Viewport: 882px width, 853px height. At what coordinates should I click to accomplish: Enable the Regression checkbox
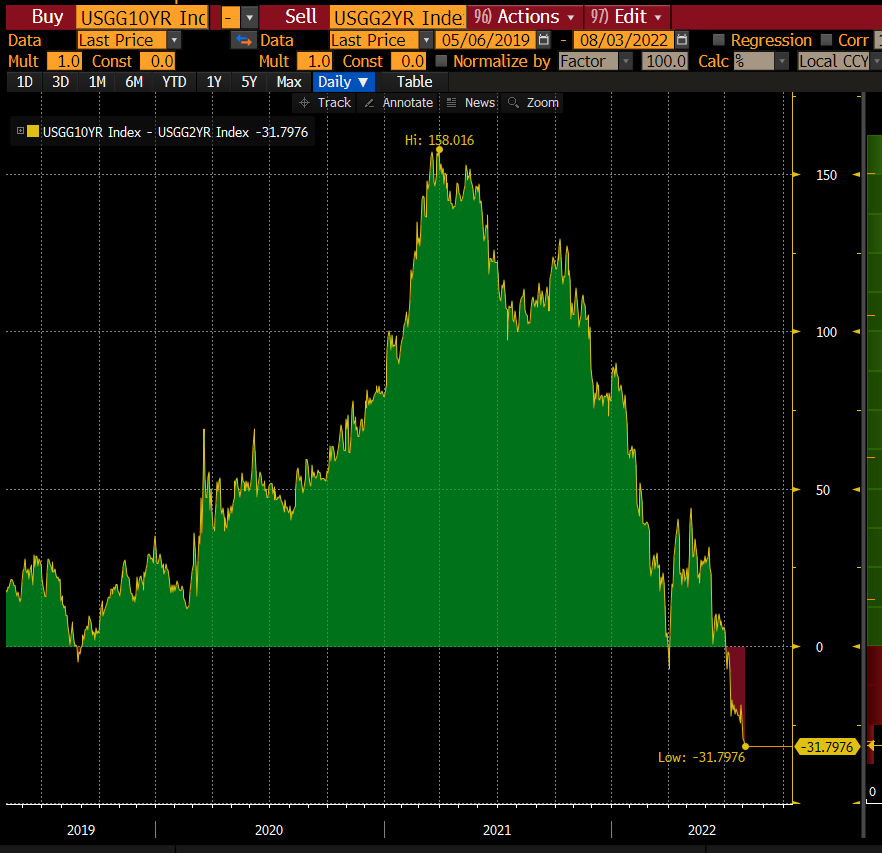click(717, 40)
